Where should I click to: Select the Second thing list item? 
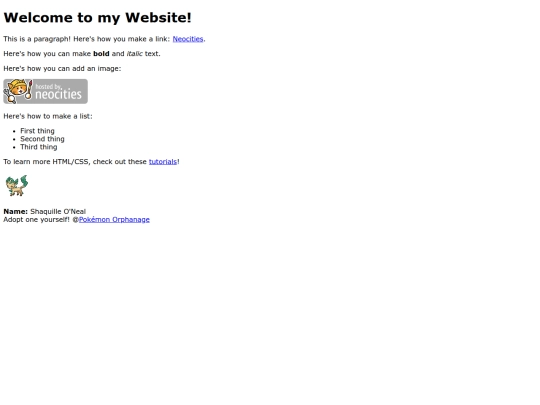click(42, 139)
